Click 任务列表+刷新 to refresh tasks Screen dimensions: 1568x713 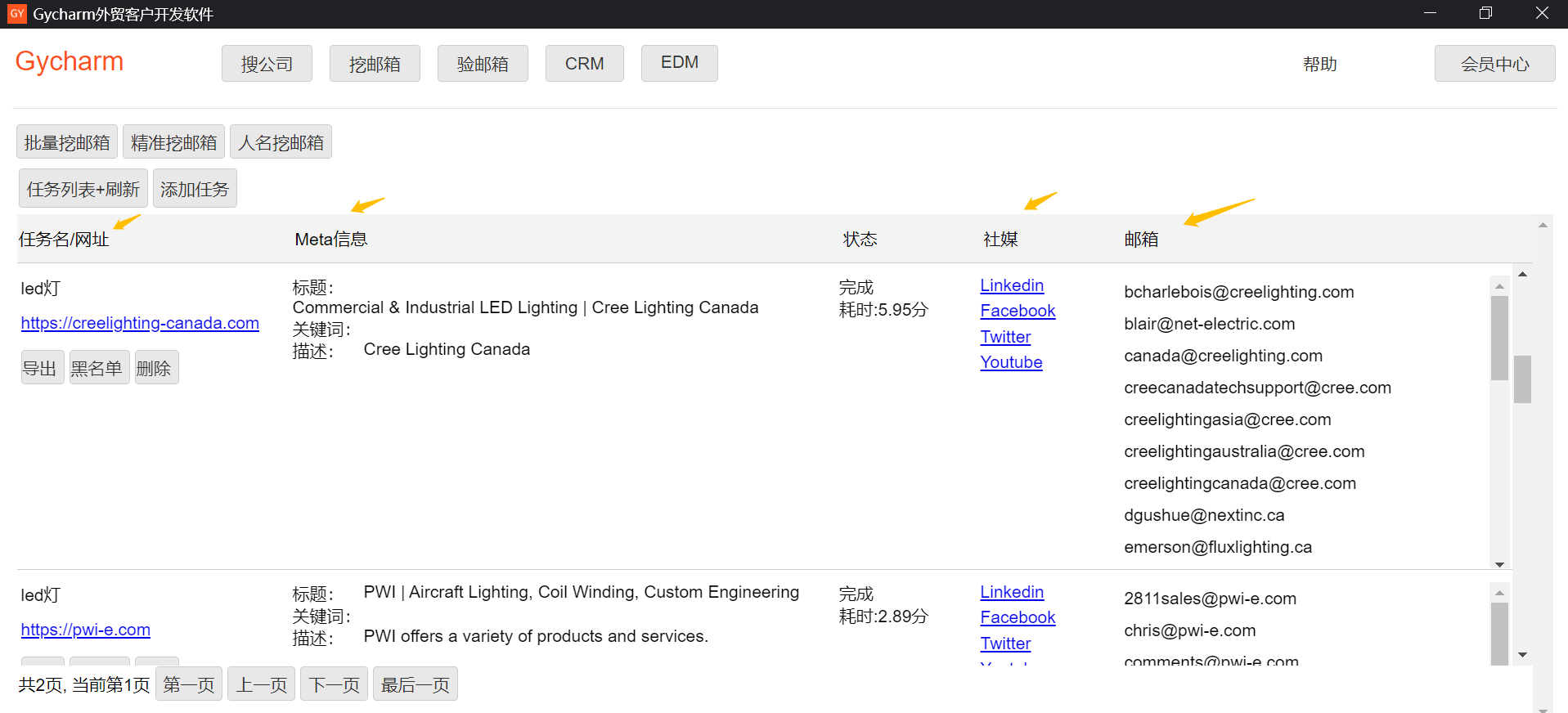[83, 188]
